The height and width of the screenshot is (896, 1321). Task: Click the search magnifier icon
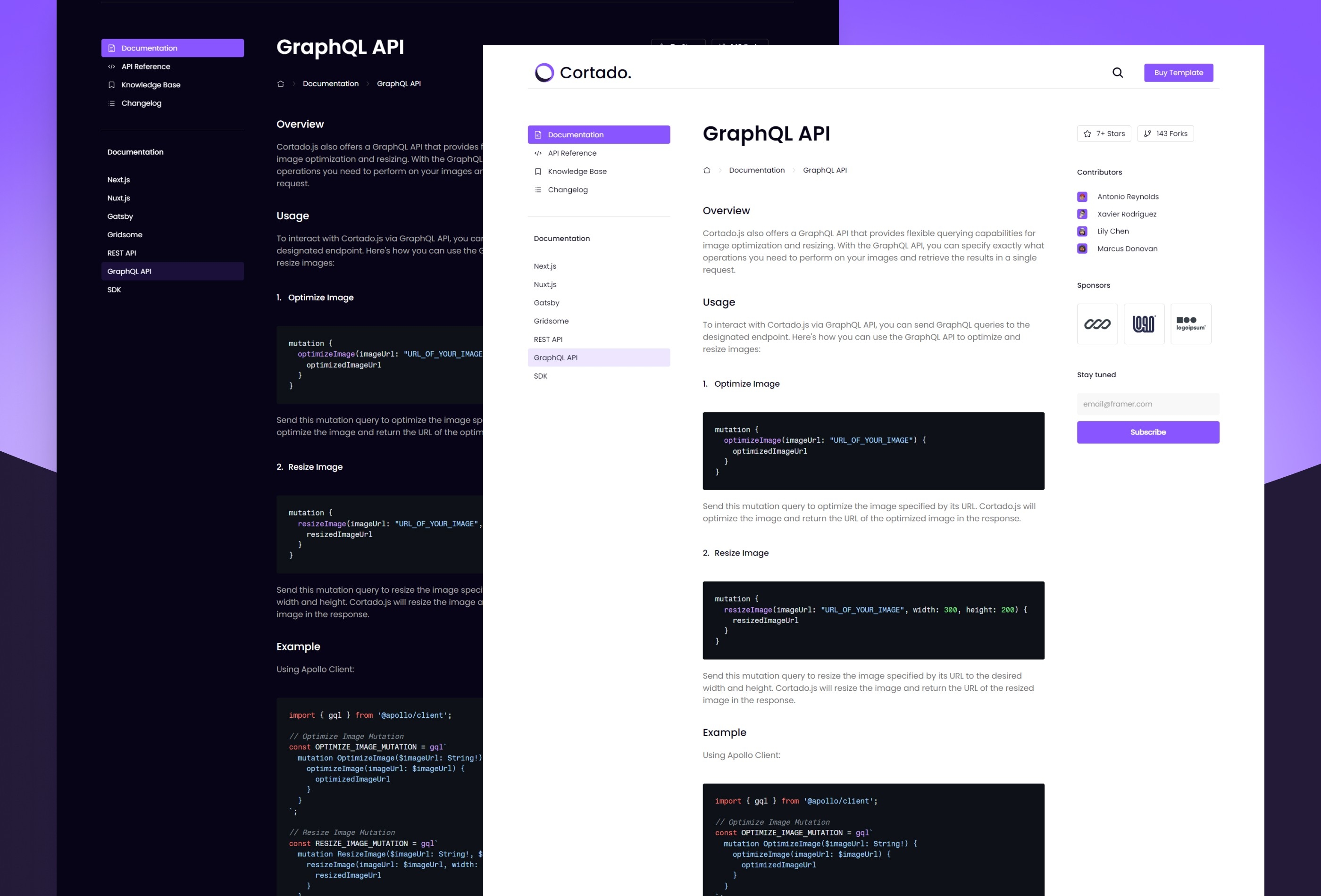1117,72
